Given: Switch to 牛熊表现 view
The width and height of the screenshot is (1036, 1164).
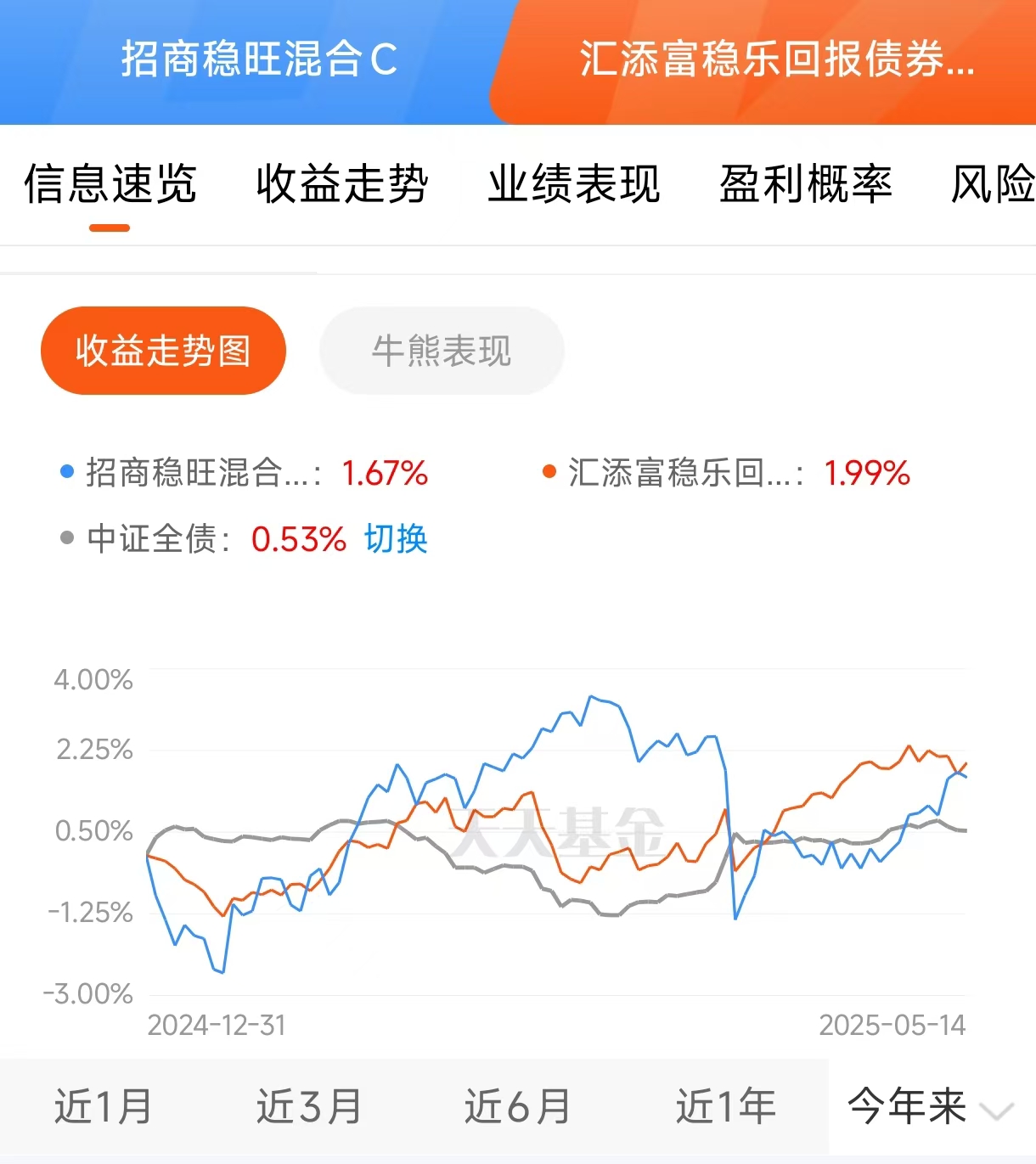Looking at the screenshot, I should click(442, 351).
